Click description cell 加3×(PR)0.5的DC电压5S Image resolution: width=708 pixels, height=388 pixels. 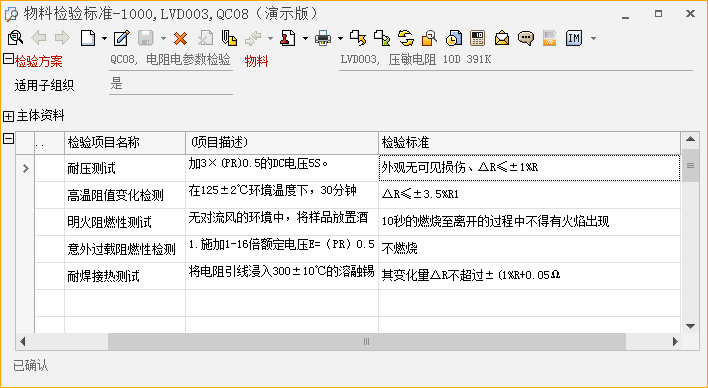[x=282, y=168]
